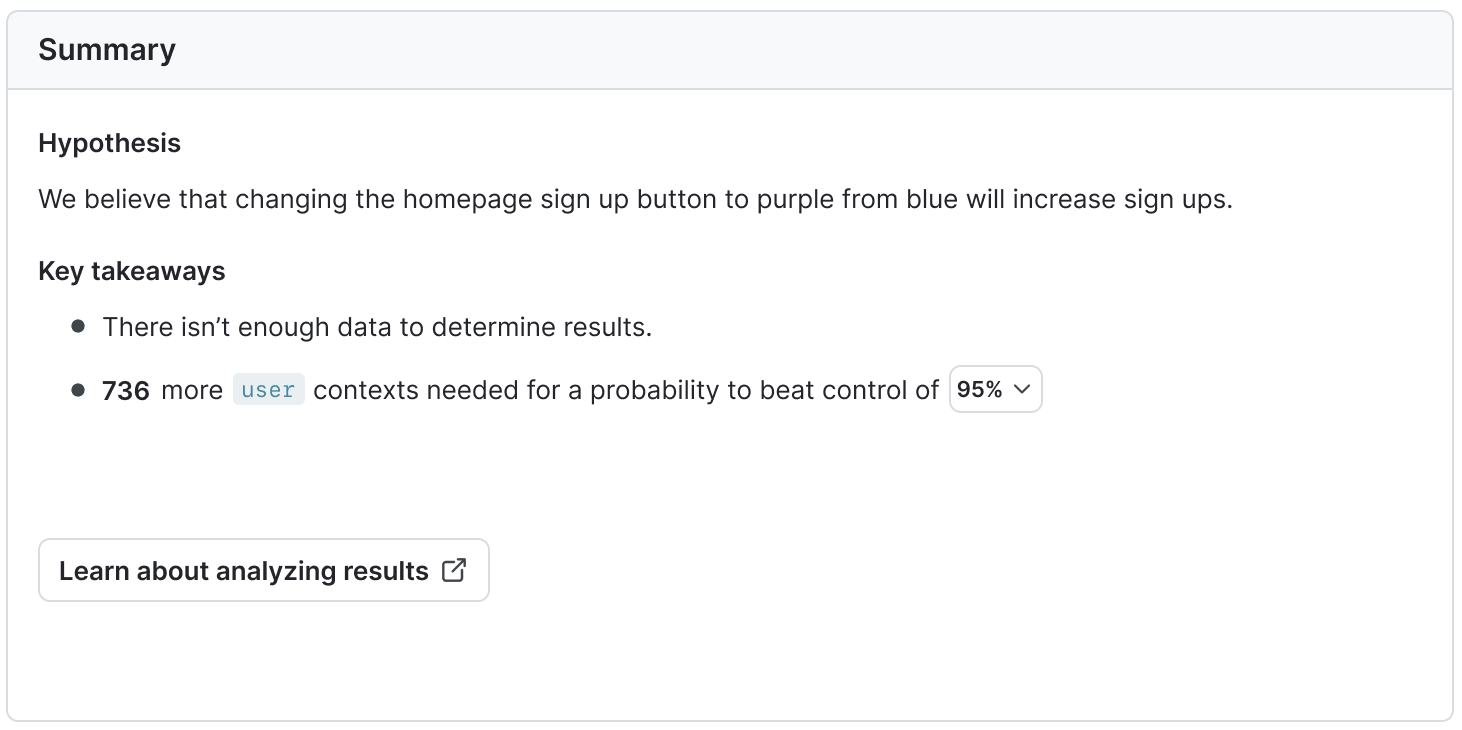Viewport: 1462px width, 730px height.
Task: Select the Key takeaways heading
Action: tap(131, 271)
